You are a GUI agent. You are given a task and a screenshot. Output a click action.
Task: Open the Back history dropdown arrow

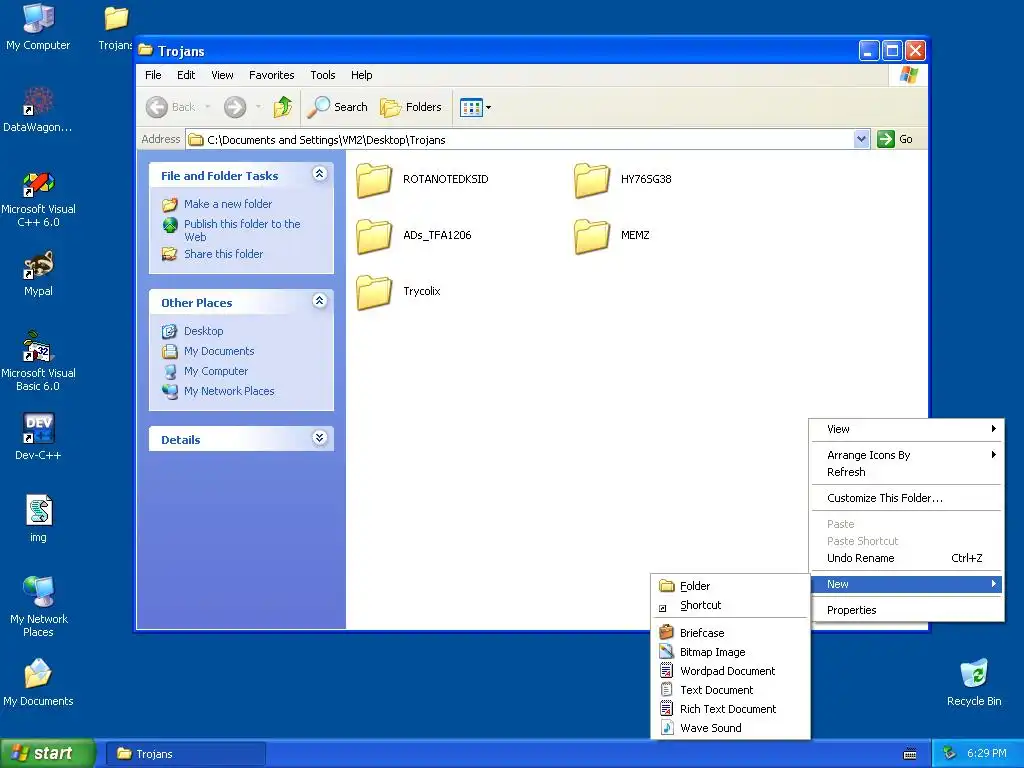(x=208, y=106)
